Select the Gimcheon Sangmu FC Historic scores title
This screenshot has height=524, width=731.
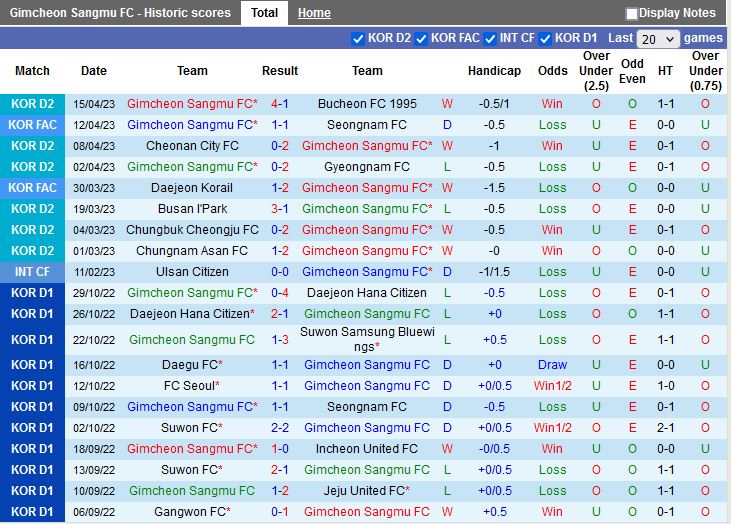(120, 13)
